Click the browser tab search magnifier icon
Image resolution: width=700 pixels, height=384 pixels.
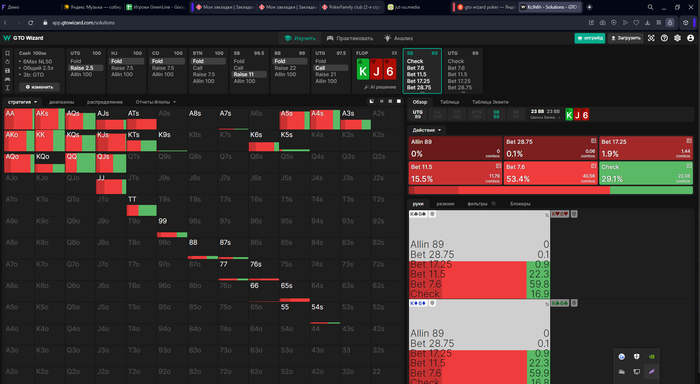tap(650, 7)
